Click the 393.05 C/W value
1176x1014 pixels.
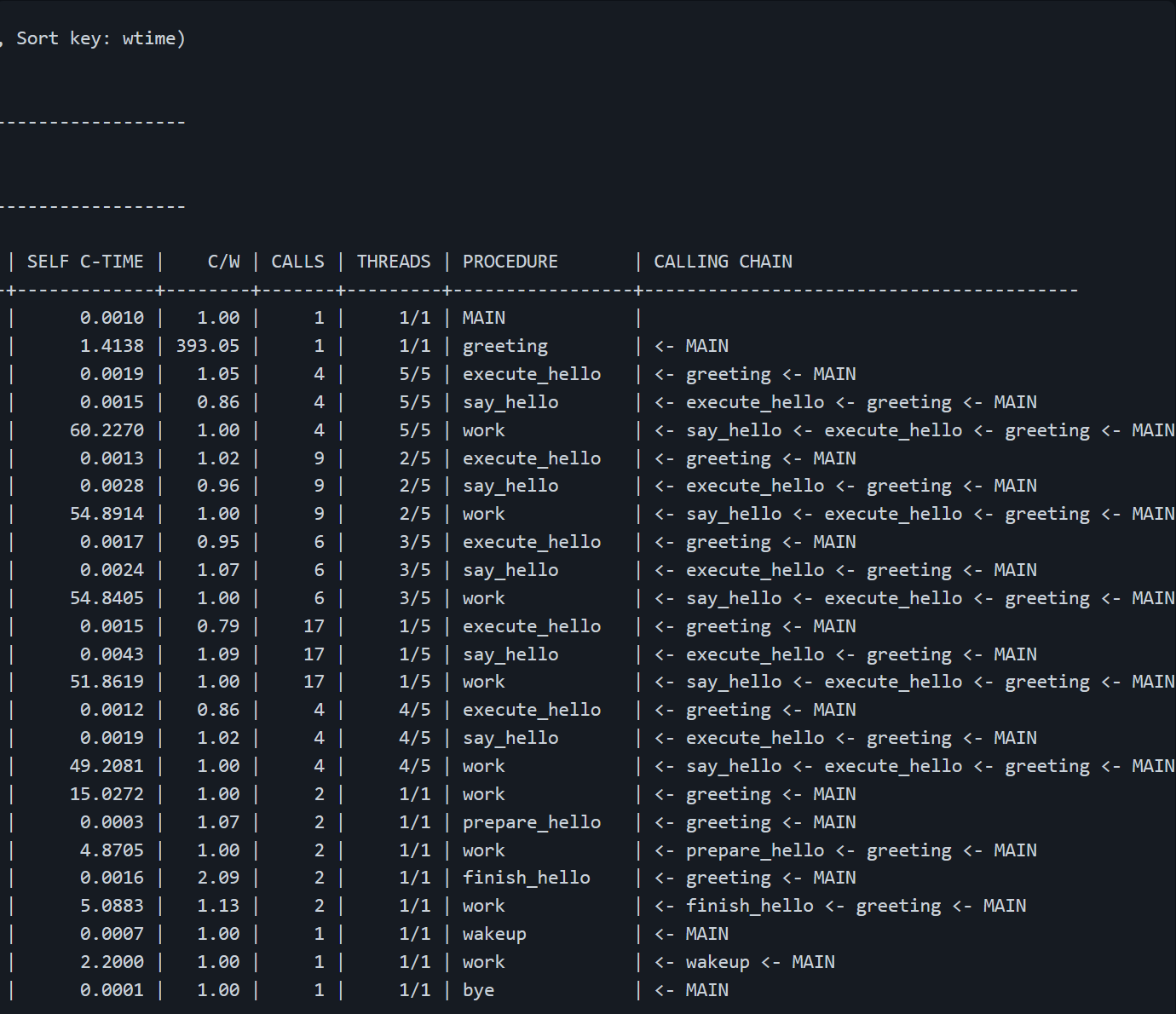[208, 346]
